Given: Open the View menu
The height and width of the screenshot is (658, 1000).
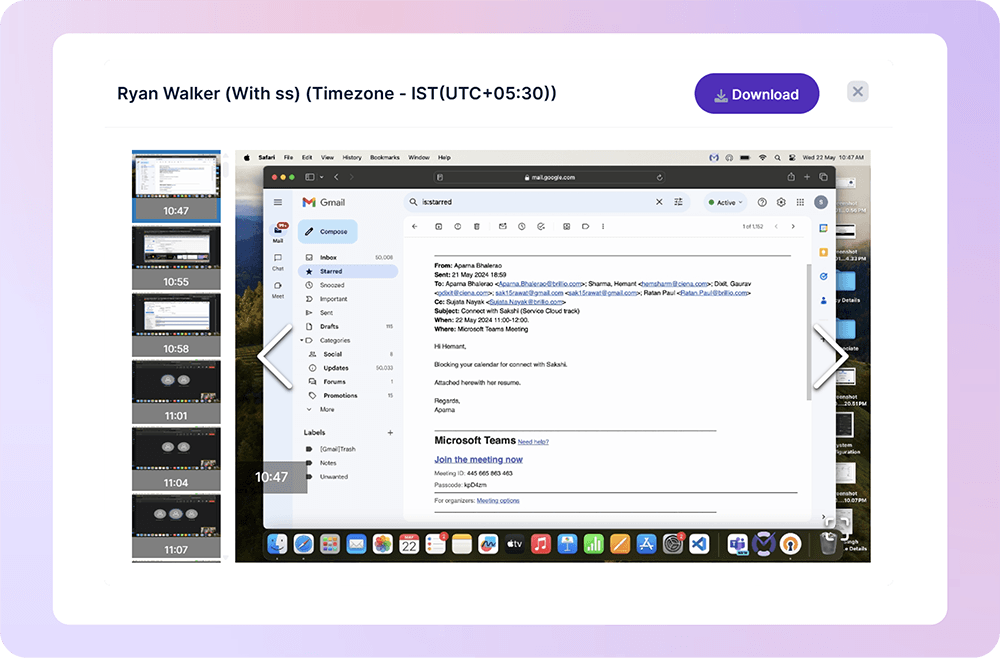Looking at the screenshot, I should (327, 157).
